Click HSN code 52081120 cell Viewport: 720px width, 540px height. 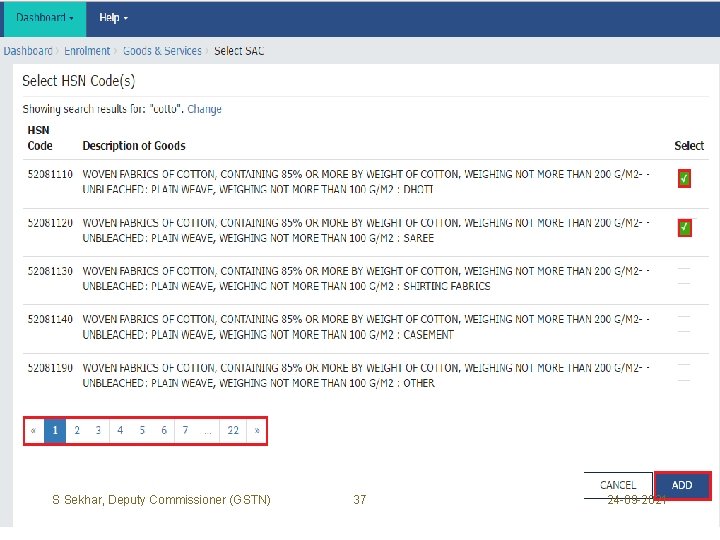click(x=50, y=223)
